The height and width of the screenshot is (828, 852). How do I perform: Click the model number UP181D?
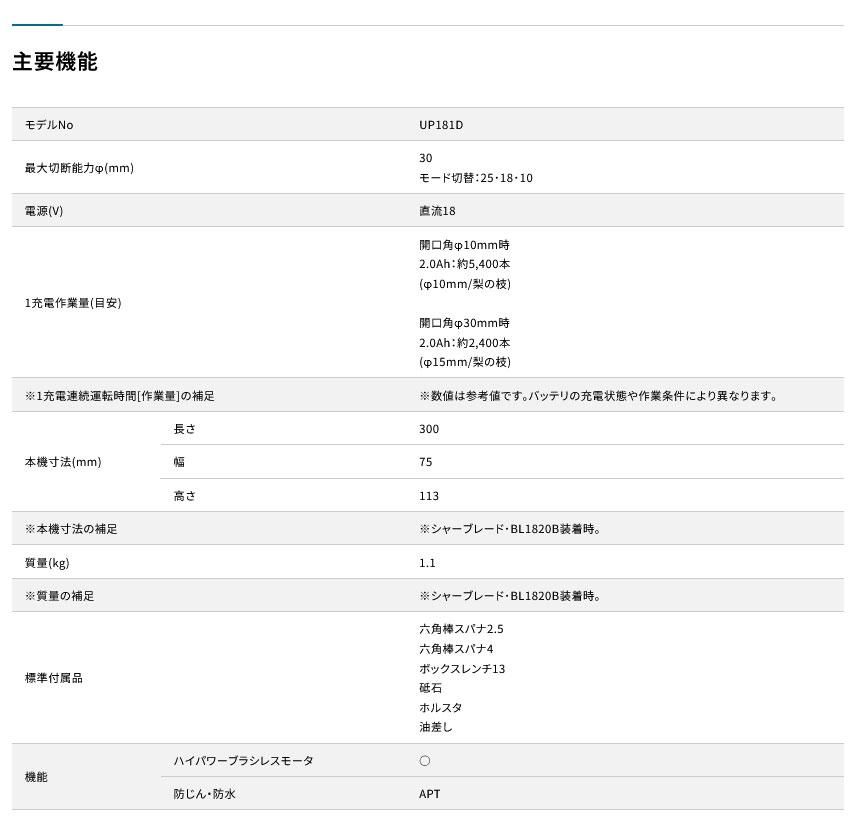[x=441, y=125]
